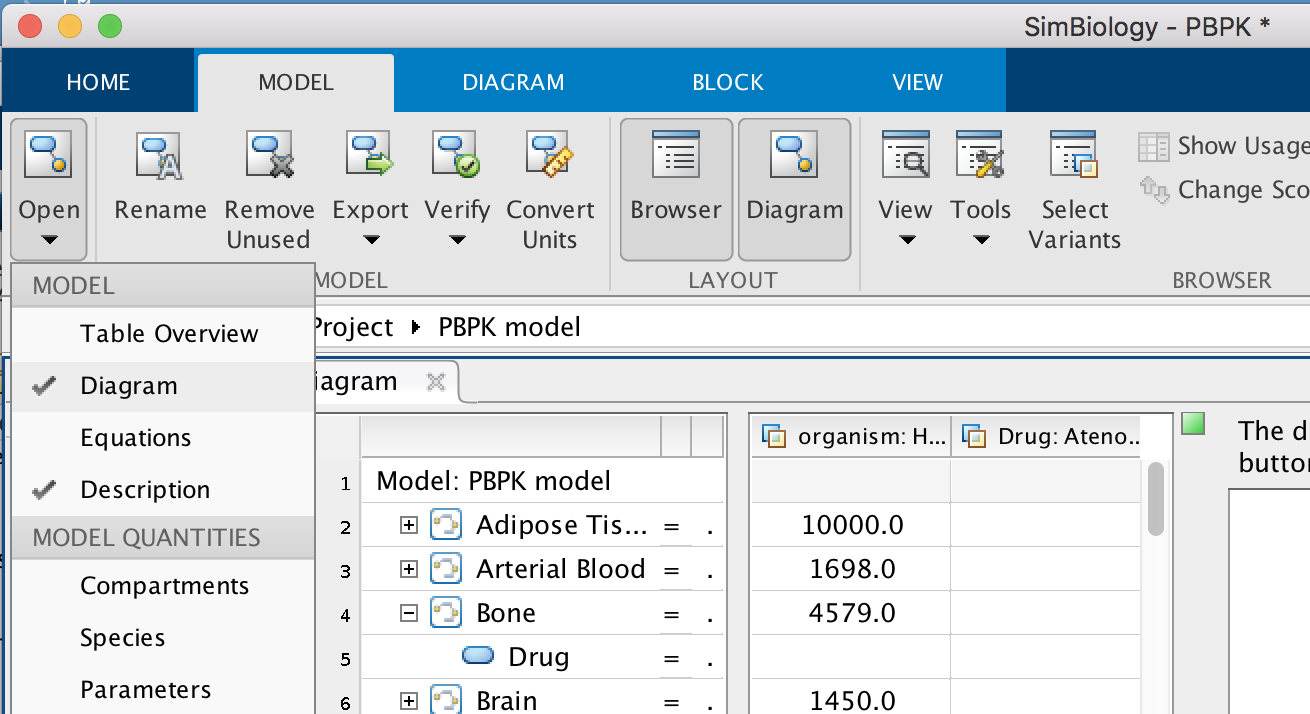The width and height of the screenshot is (1310, 714).
Task: Open the Select Variants tool
Action: point(1074,157)
